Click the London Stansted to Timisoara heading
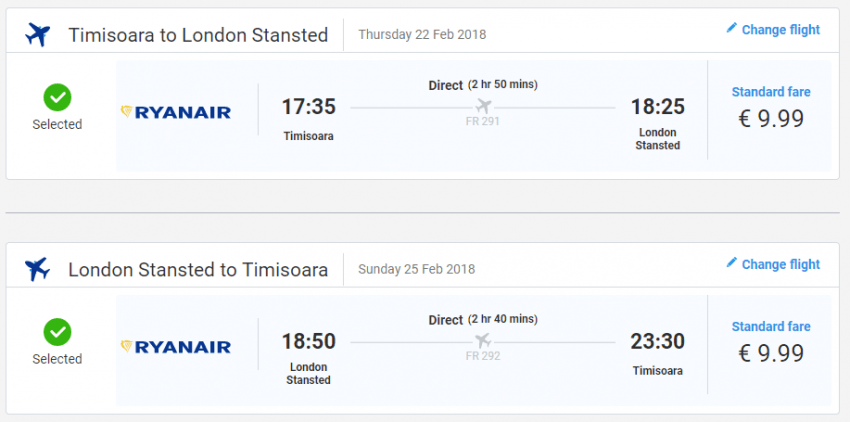850x422 pixels. point(198,270)
